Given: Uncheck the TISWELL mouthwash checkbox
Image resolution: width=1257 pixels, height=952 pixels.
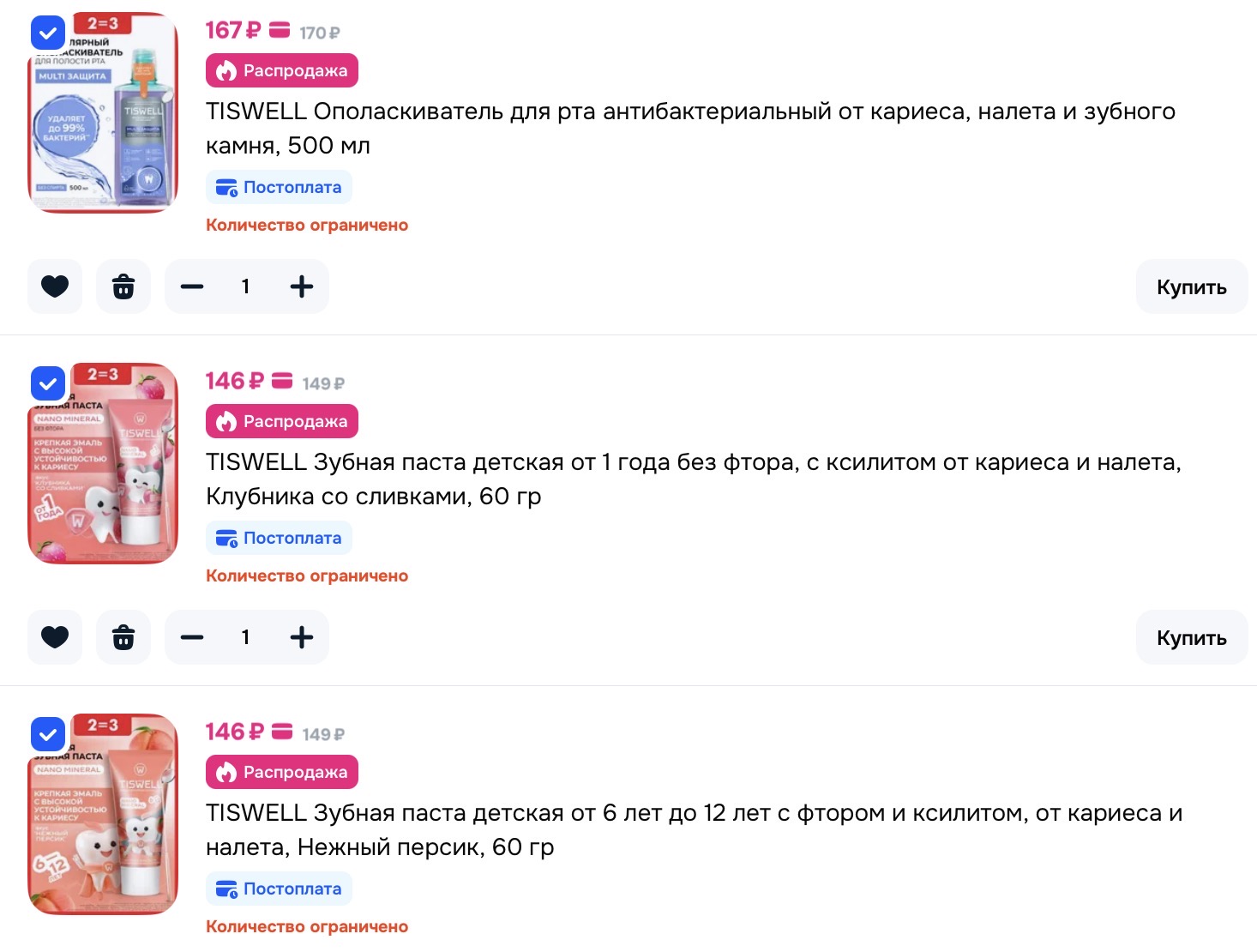Looking at the screenshot, I should [47, 33].
